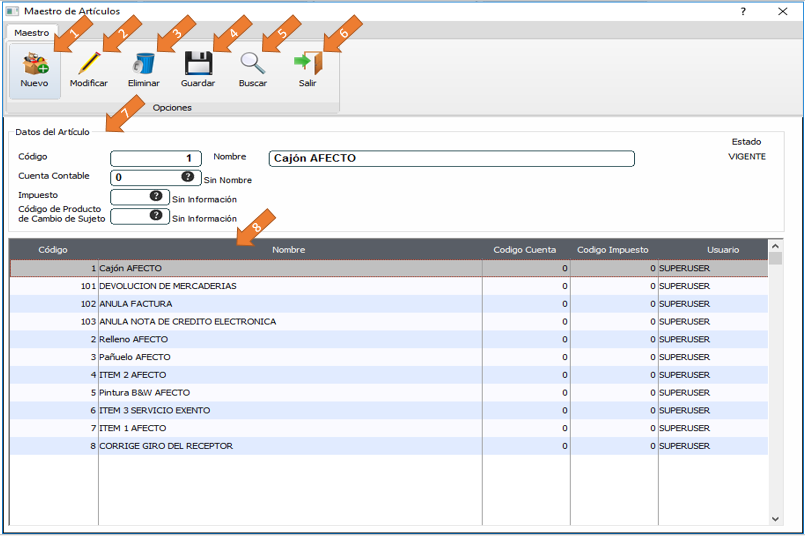805x536 pixels.
Task: Click inside the Código input field
Action: click(156, 158)
